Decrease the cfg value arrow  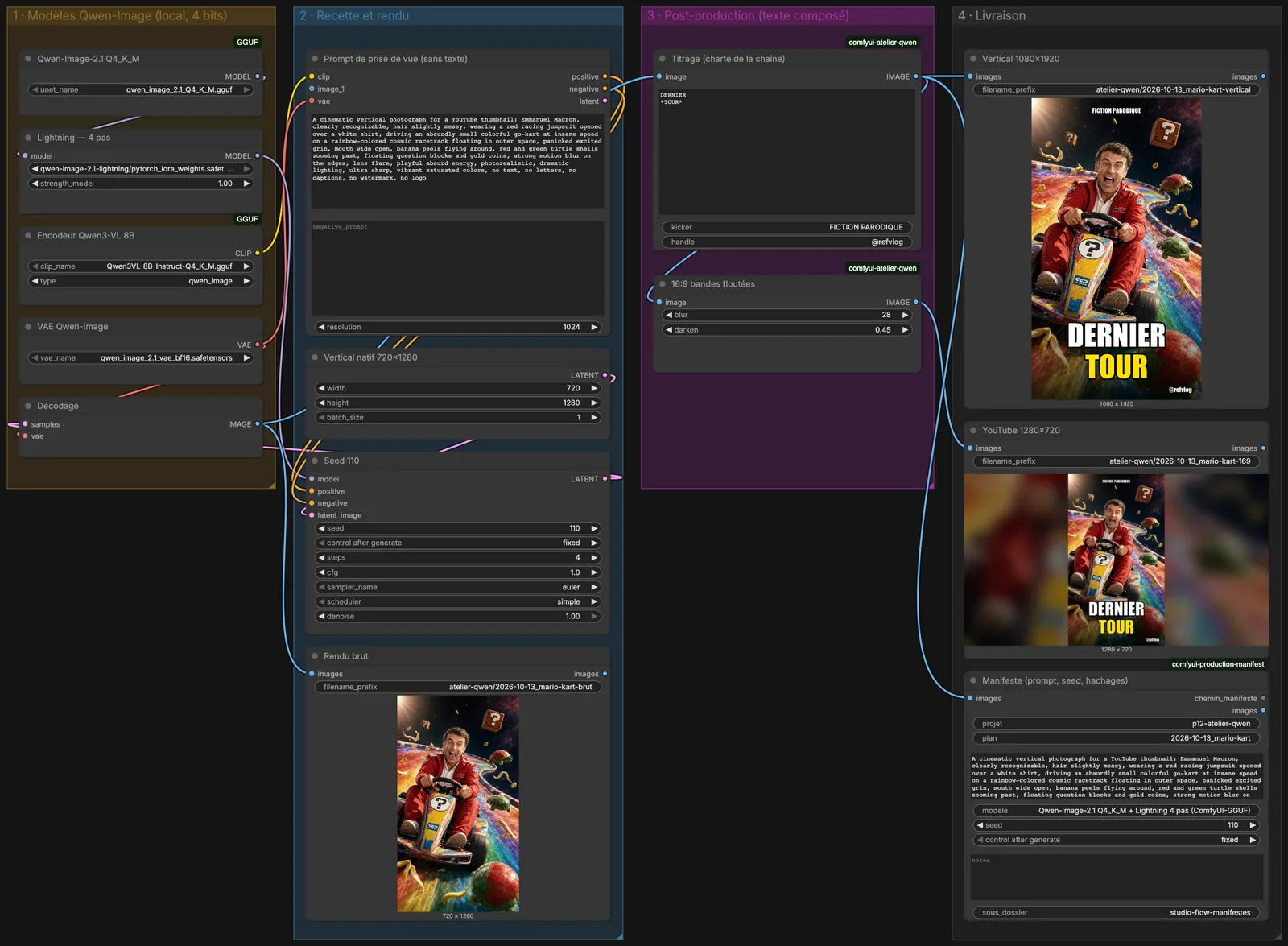[321, 572]
